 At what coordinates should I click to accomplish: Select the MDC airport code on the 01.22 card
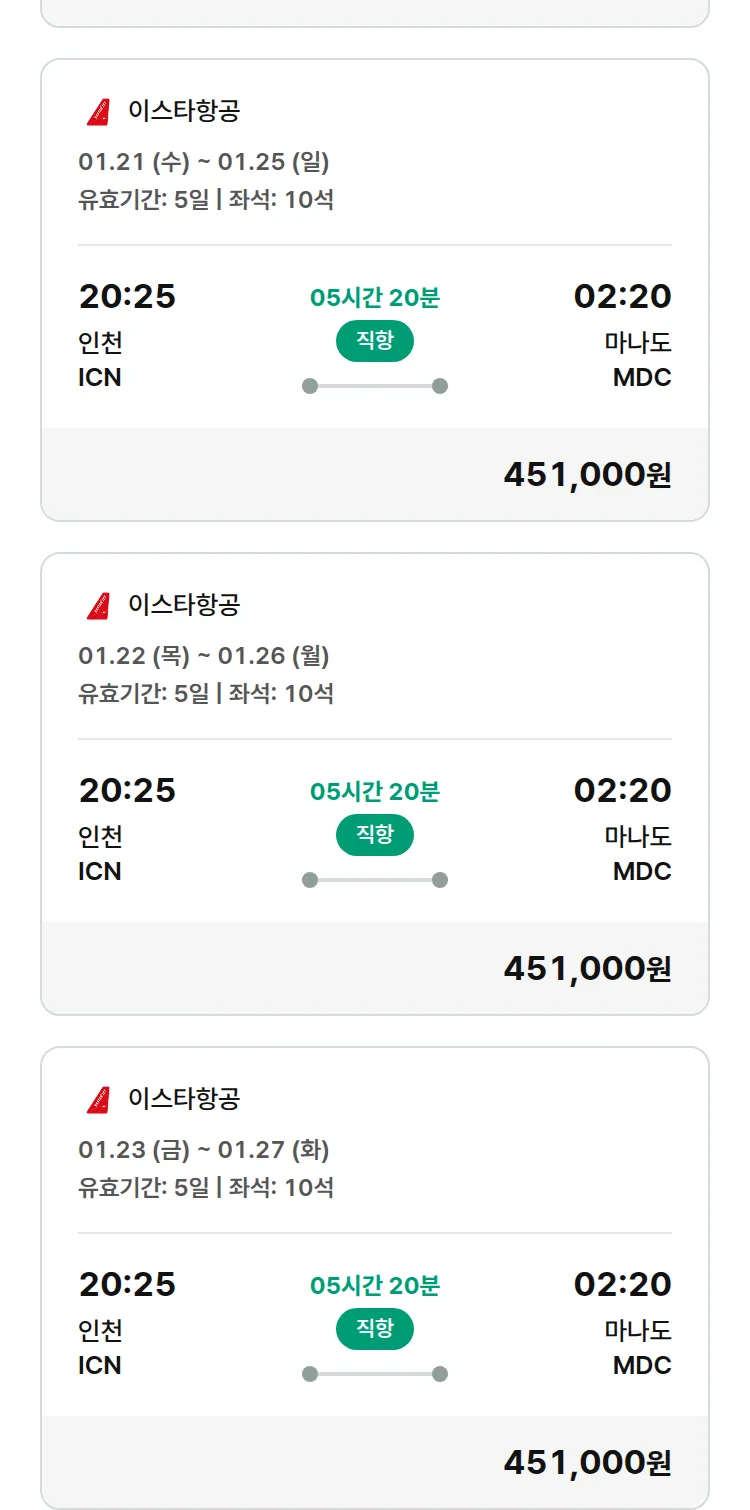click(x=642, y=872)
